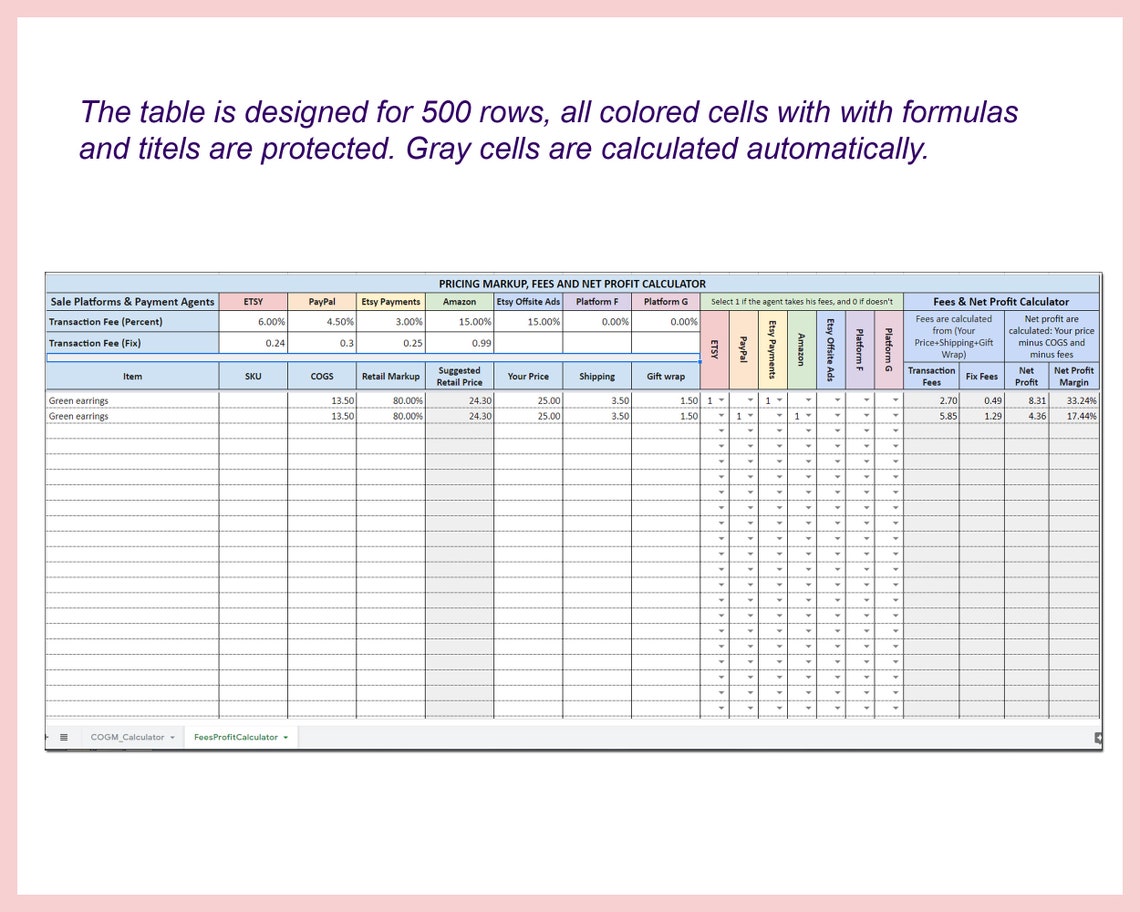Click the Fees & Net Profit Calculator header
The image size is (1140, 912).
(x=1002, y=302)
